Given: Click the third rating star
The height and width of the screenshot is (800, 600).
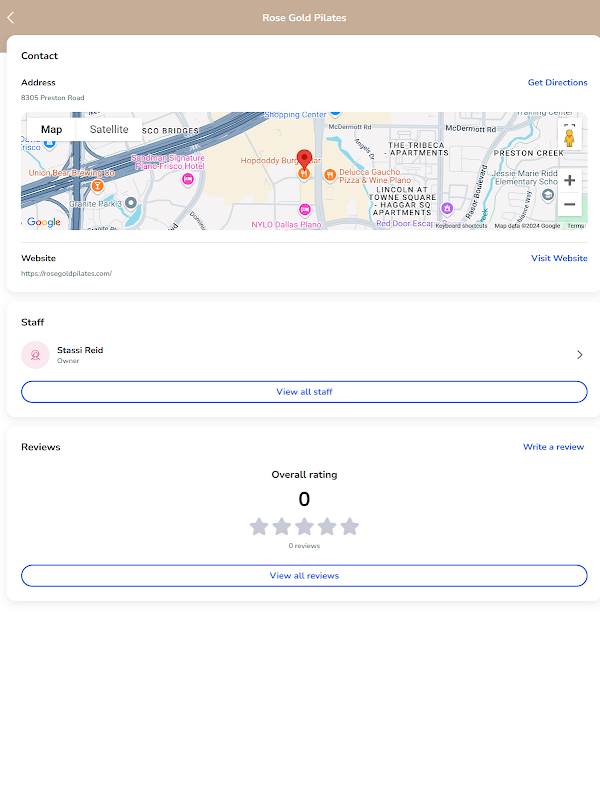Looking at the screenshot, I should pos(304,526).
